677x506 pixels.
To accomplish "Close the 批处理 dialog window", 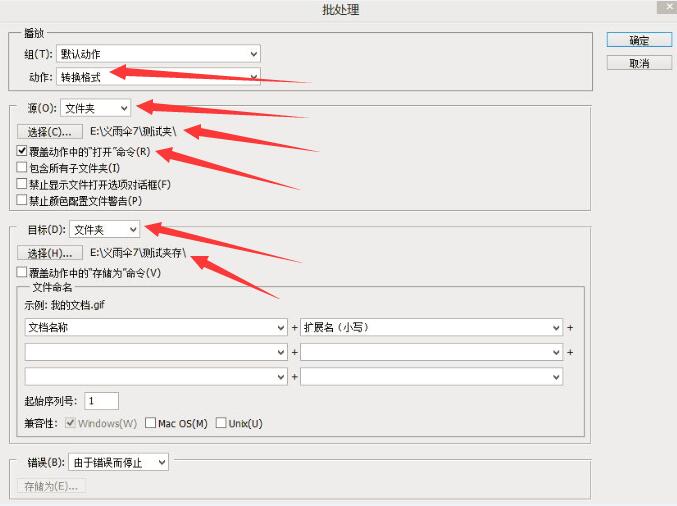I will click(668, 6).
